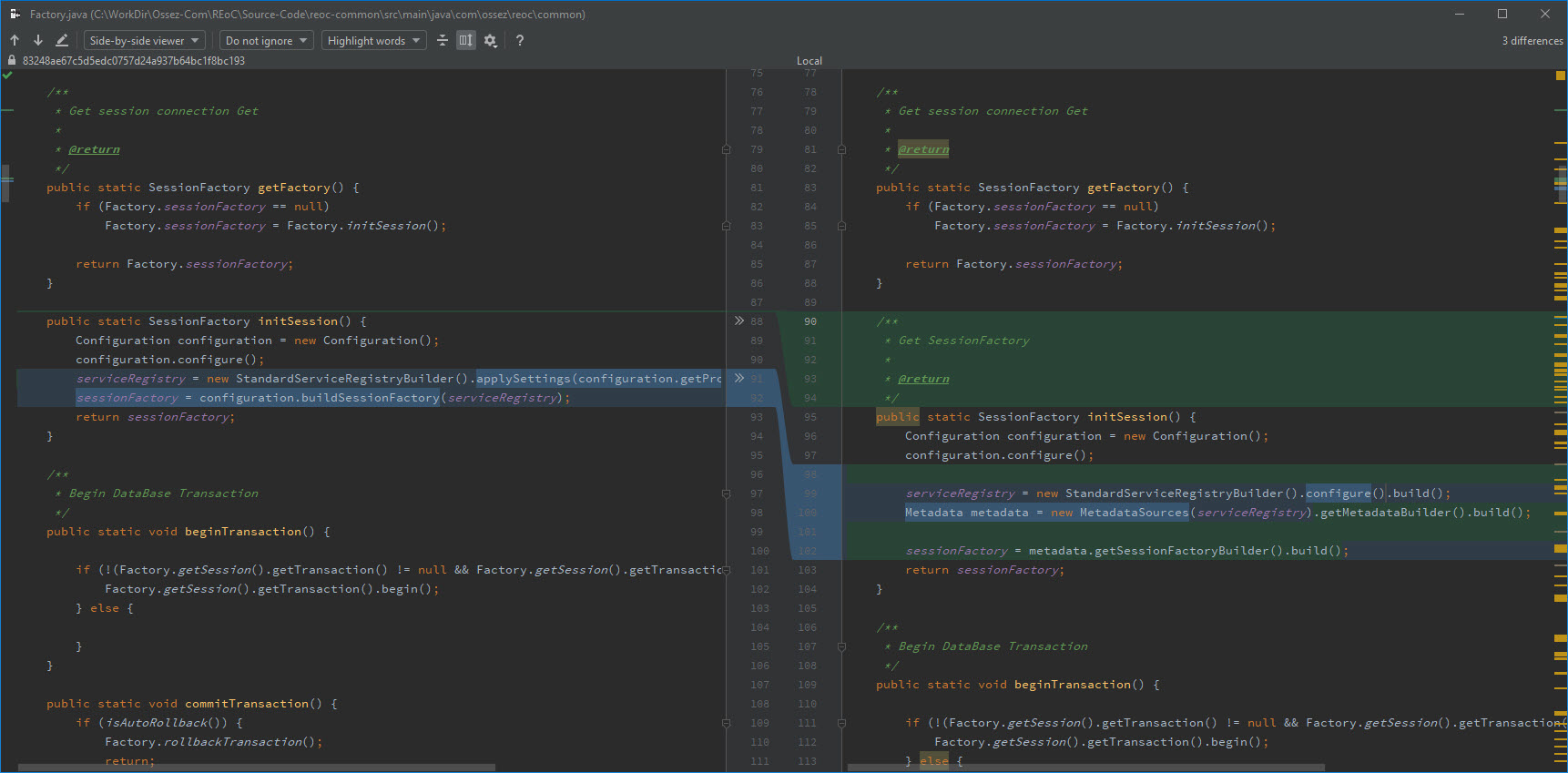Click right pane 'Begin DataBase Transaction' comment
The width and height of the screenshot is (1568, 773).
click(x=993, y=646)
